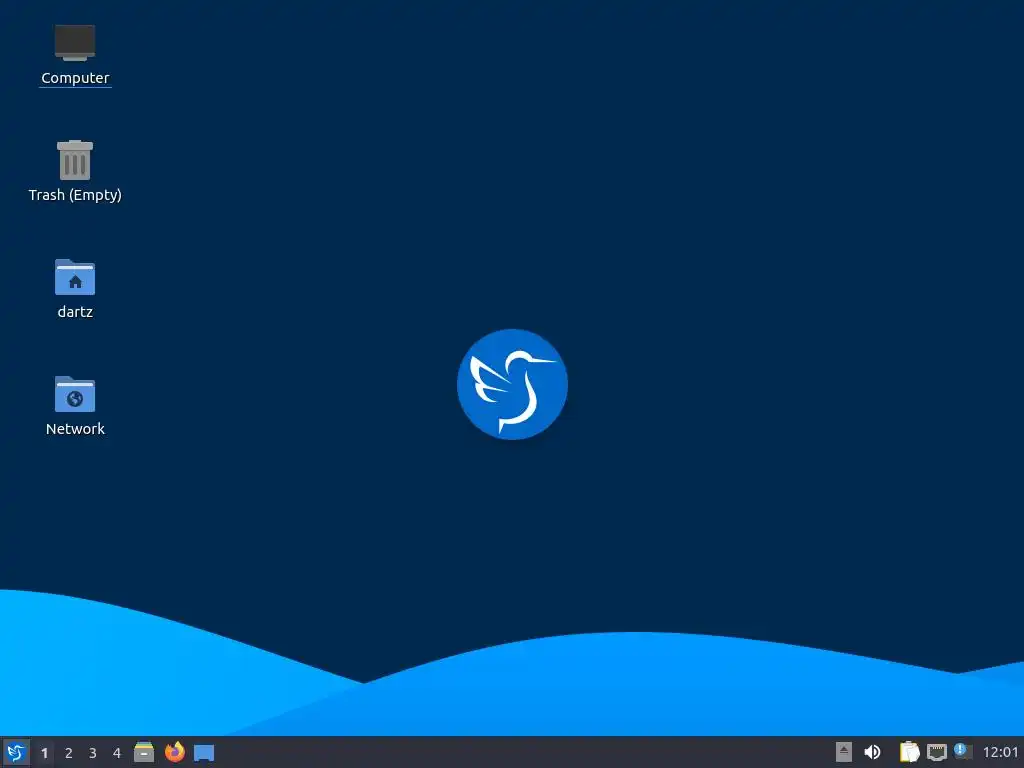Open the clipboard manager tray icon
Screen dimensions: 1024x768
[909, 752]
